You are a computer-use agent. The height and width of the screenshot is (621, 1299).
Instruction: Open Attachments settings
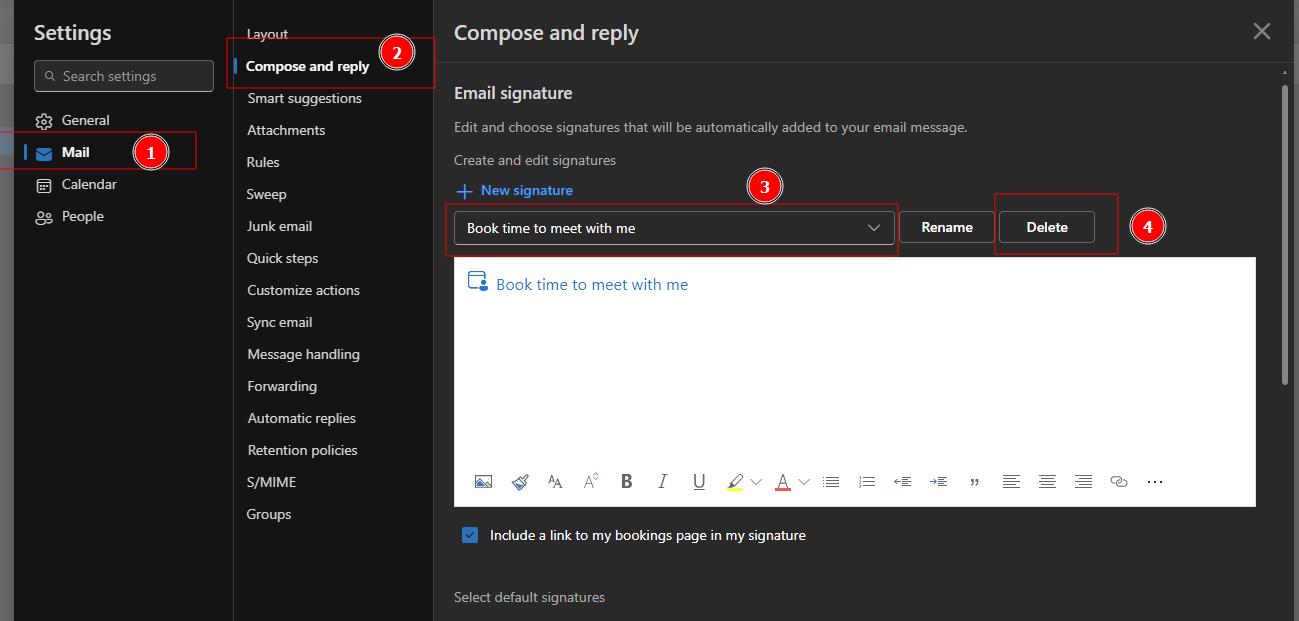tap(286, 130)
